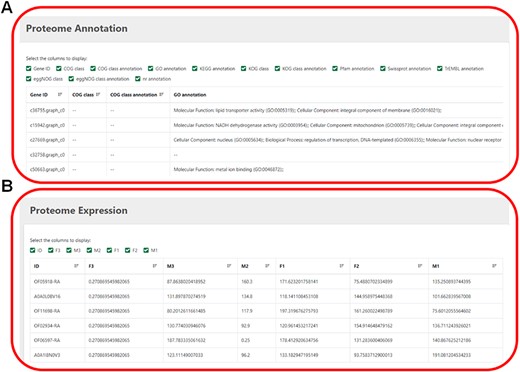Click the lipid transporter activity GO annotation
This screenshot has width=520, height=372.
coord(234,110)
